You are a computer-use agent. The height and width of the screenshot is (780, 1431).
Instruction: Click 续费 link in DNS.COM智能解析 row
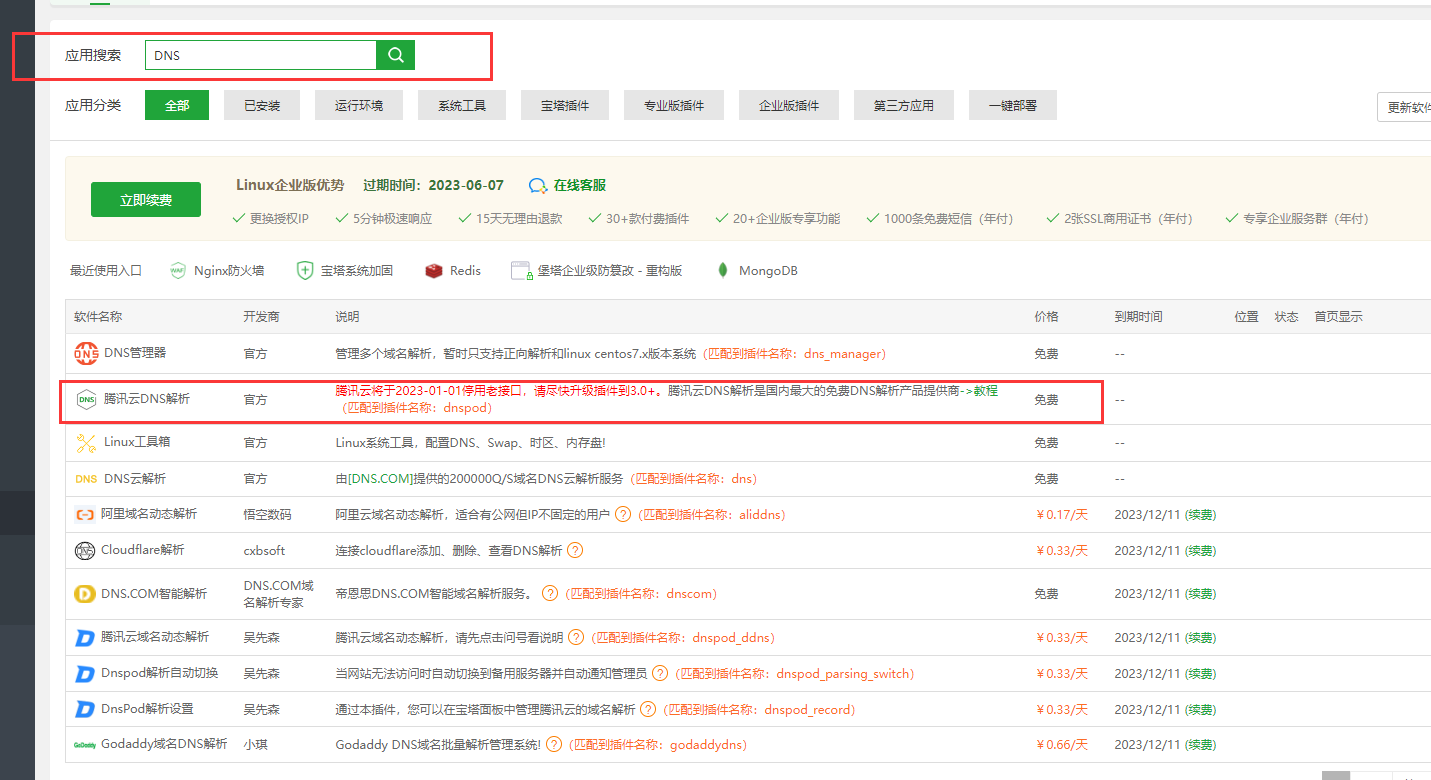point(1200,594)
